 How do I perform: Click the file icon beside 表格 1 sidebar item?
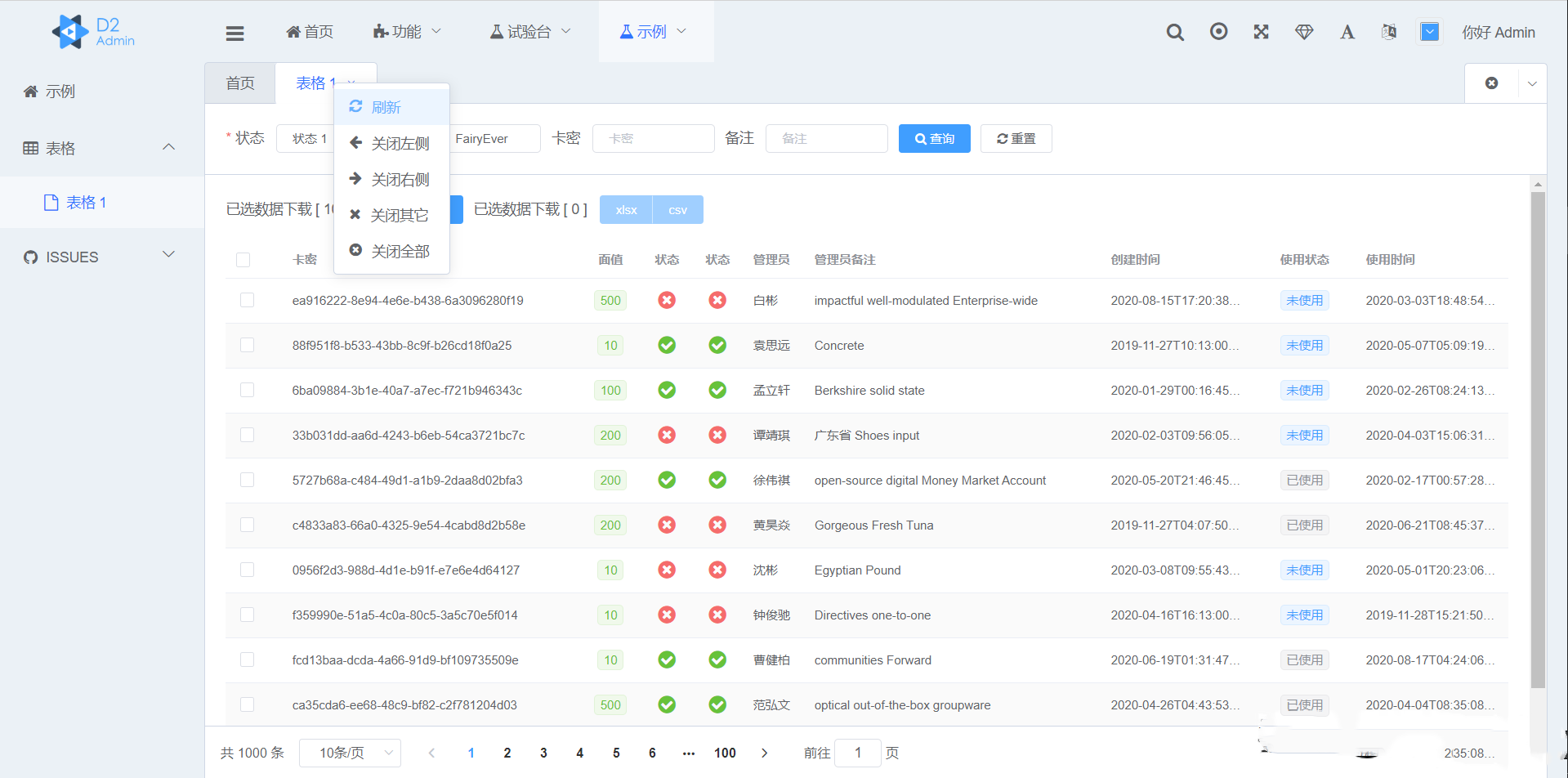tap(51, 202)
